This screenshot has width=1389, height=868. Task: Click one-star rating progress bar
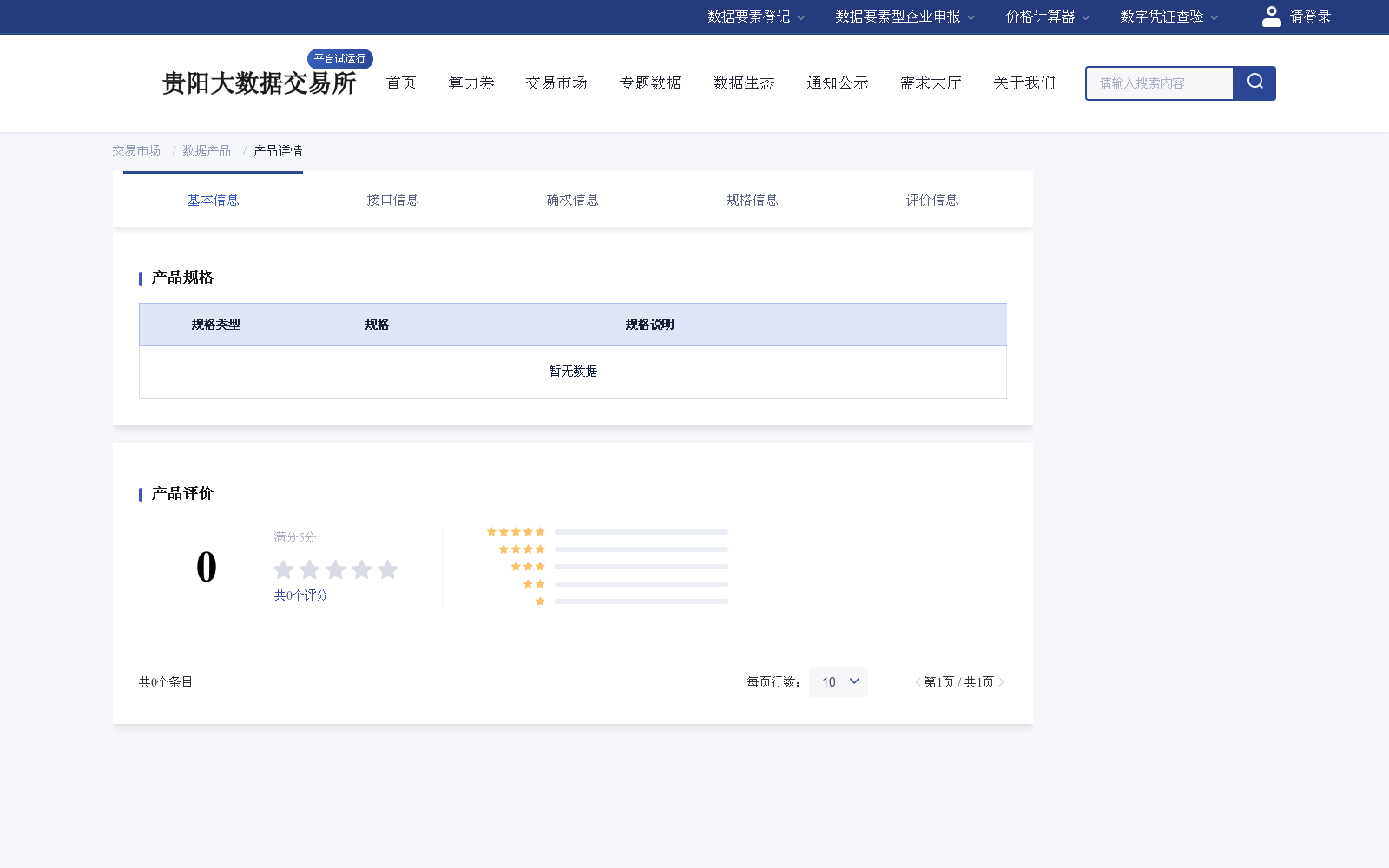click(642, 602)
